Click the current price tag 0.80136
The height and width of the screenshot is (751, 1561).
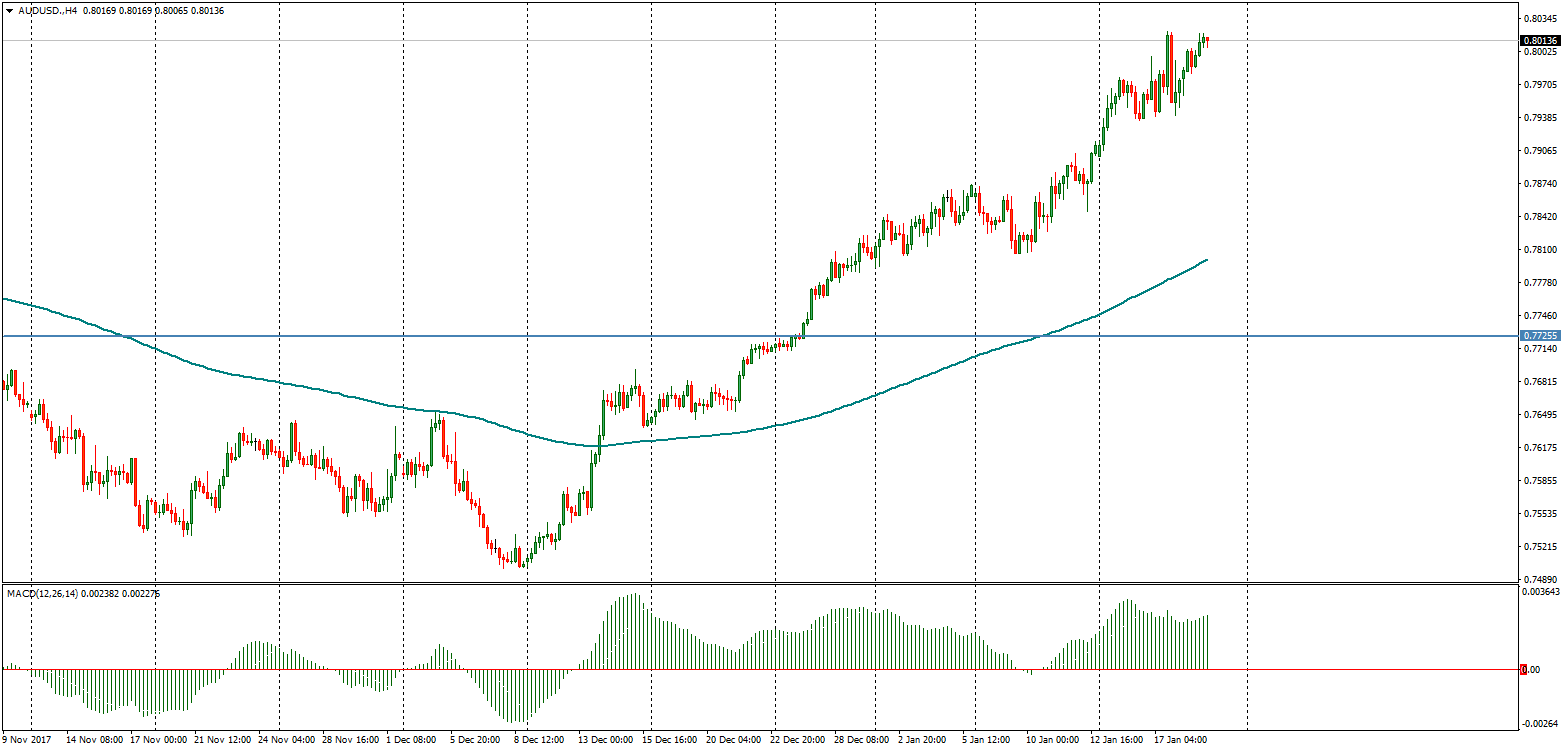[x=1538, y=41]
